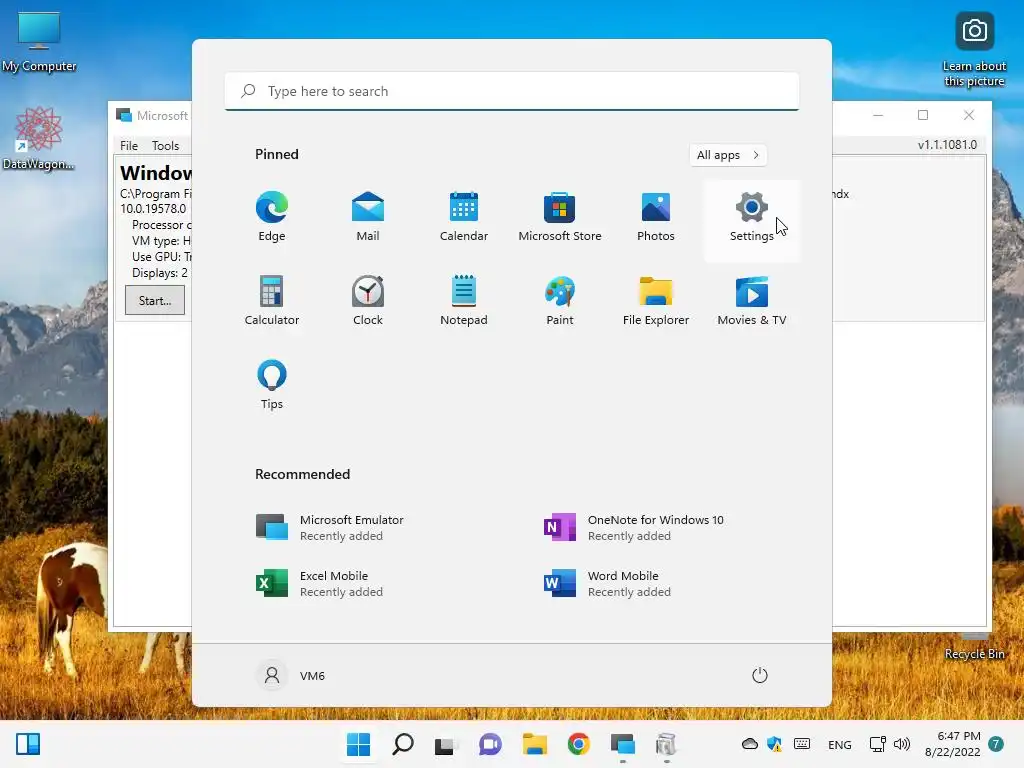The width and height of the screenshot is (1024, 768).
Task: Focus the Type here to search box
Action: click(x=511, y=91)
